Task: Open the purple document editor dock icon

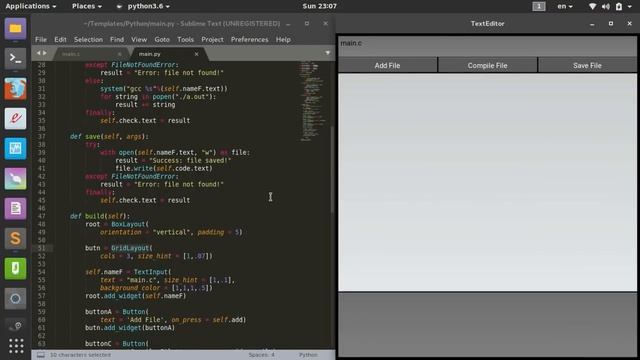Action: tap(16, 209)
